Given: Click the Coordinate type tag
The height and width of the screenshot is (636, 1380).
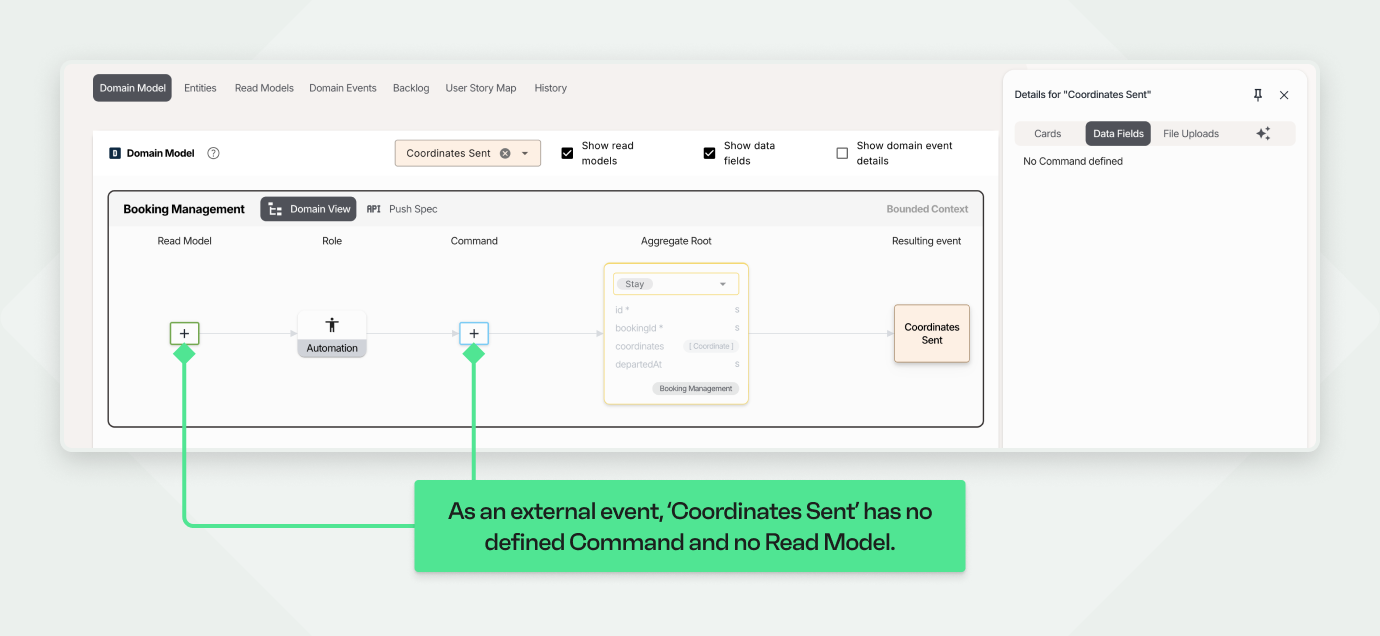Looking at the screenshot, I should (x=711, y=346).
